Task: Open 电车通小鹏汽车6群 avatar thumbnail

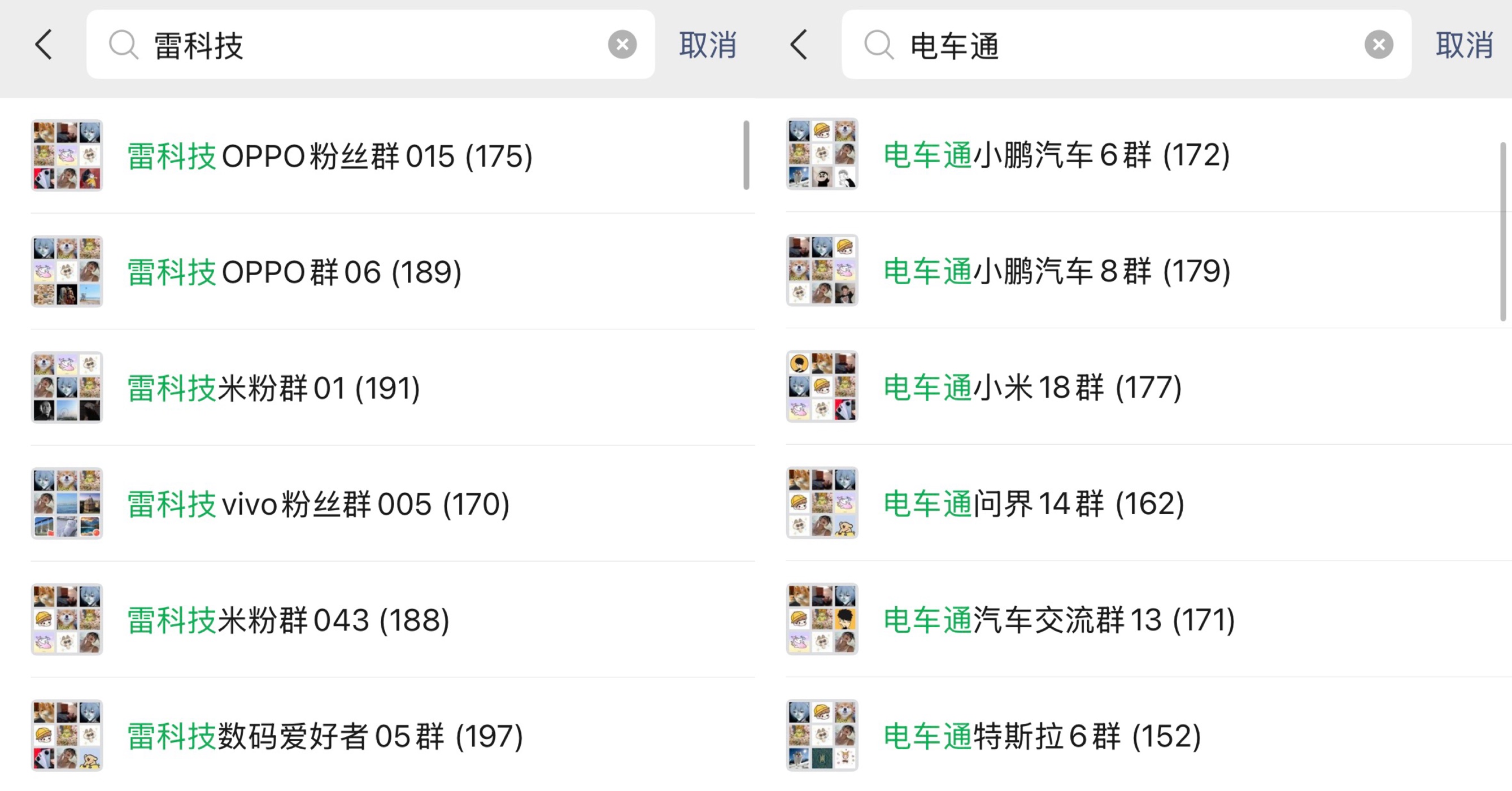Action: 822,154
